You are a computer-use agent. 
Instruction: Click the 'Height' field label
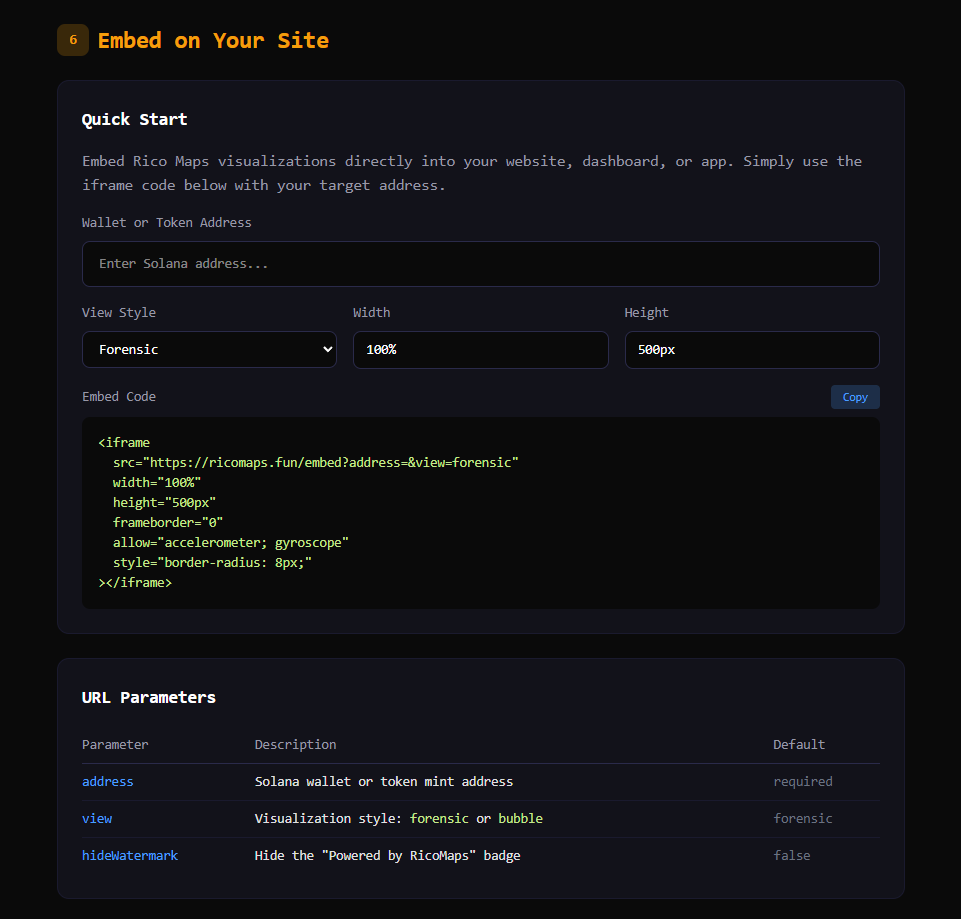pyautogui.click(x=647, y=313)
